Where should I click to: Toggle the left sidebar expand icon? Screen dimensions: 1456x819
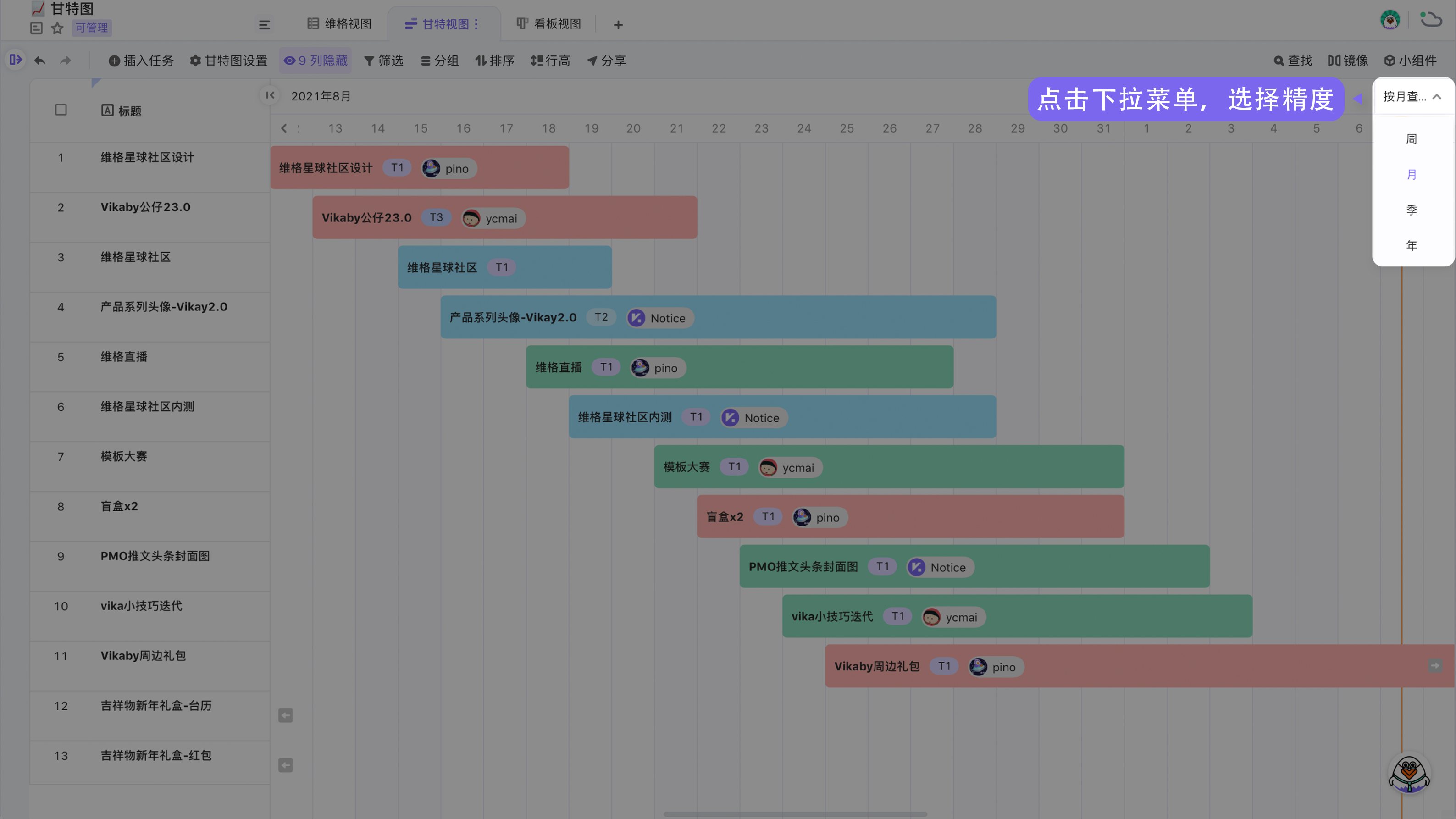pyautogui.click(x=16, y=59)
